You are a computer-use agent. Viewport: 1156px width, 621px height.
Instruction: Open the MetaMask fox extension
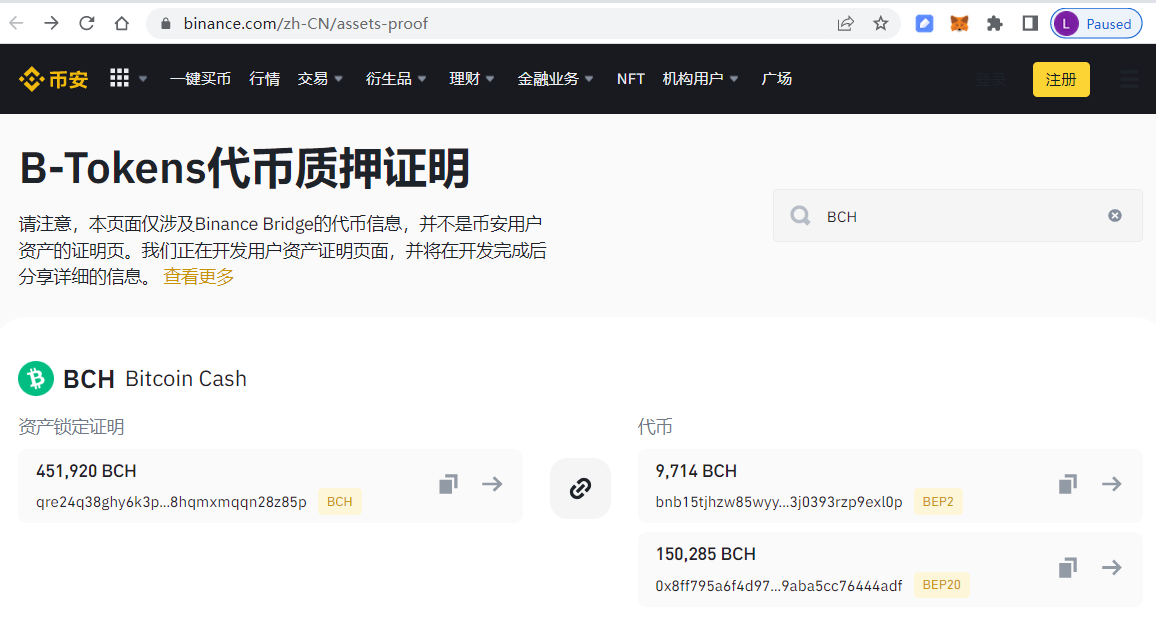click(x=959, y=24)
